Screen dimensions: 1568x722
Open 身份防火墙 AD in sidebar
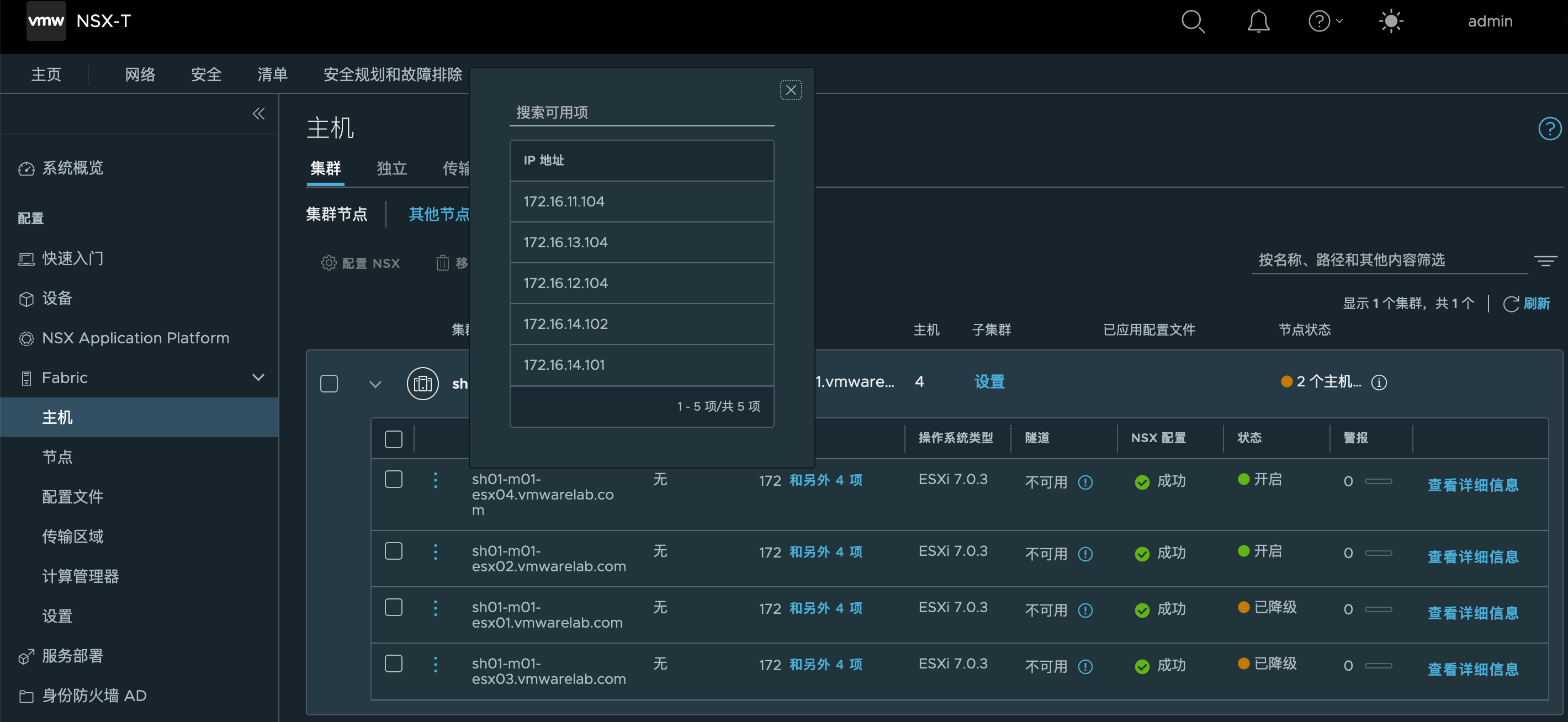(83, 695)
